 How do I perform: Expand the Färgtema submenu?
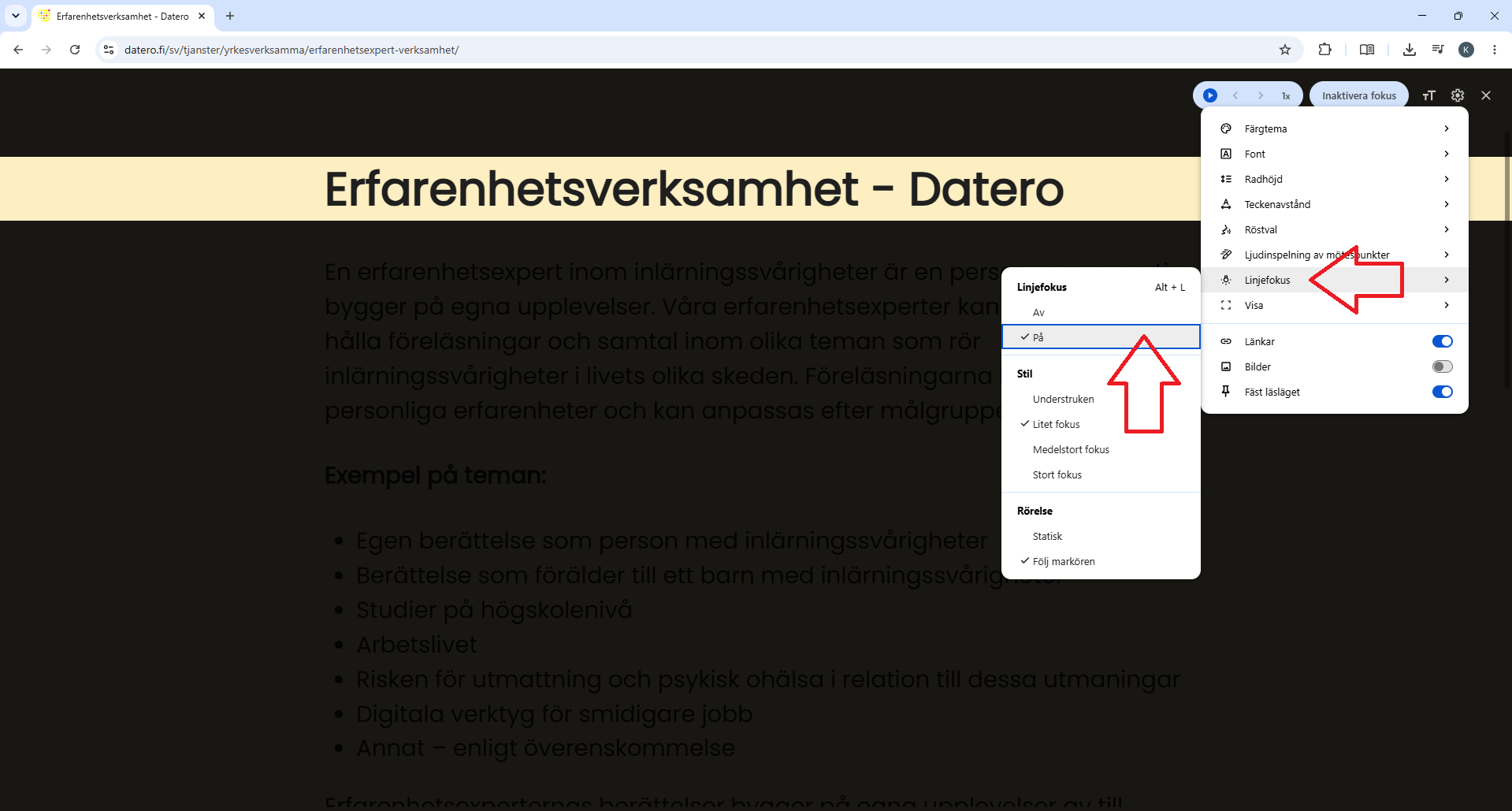click(x=1335, y=128)
